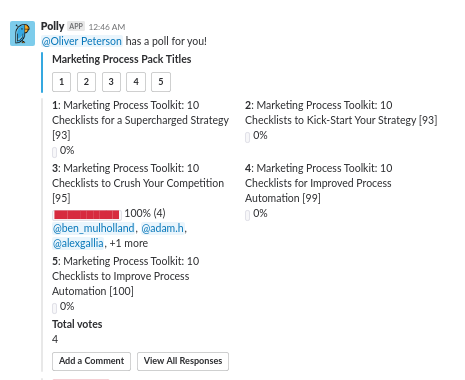Click the red 100% vote progress bar

tap(87, 214)
